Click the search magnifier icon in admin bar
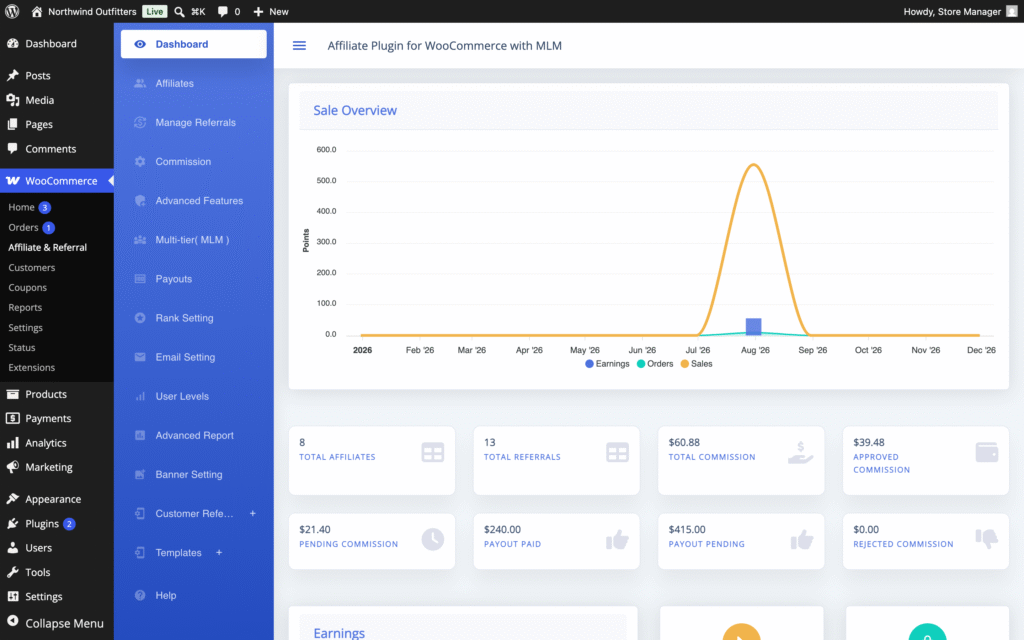This screenshot has height=640, width=1024. (179, 11)
